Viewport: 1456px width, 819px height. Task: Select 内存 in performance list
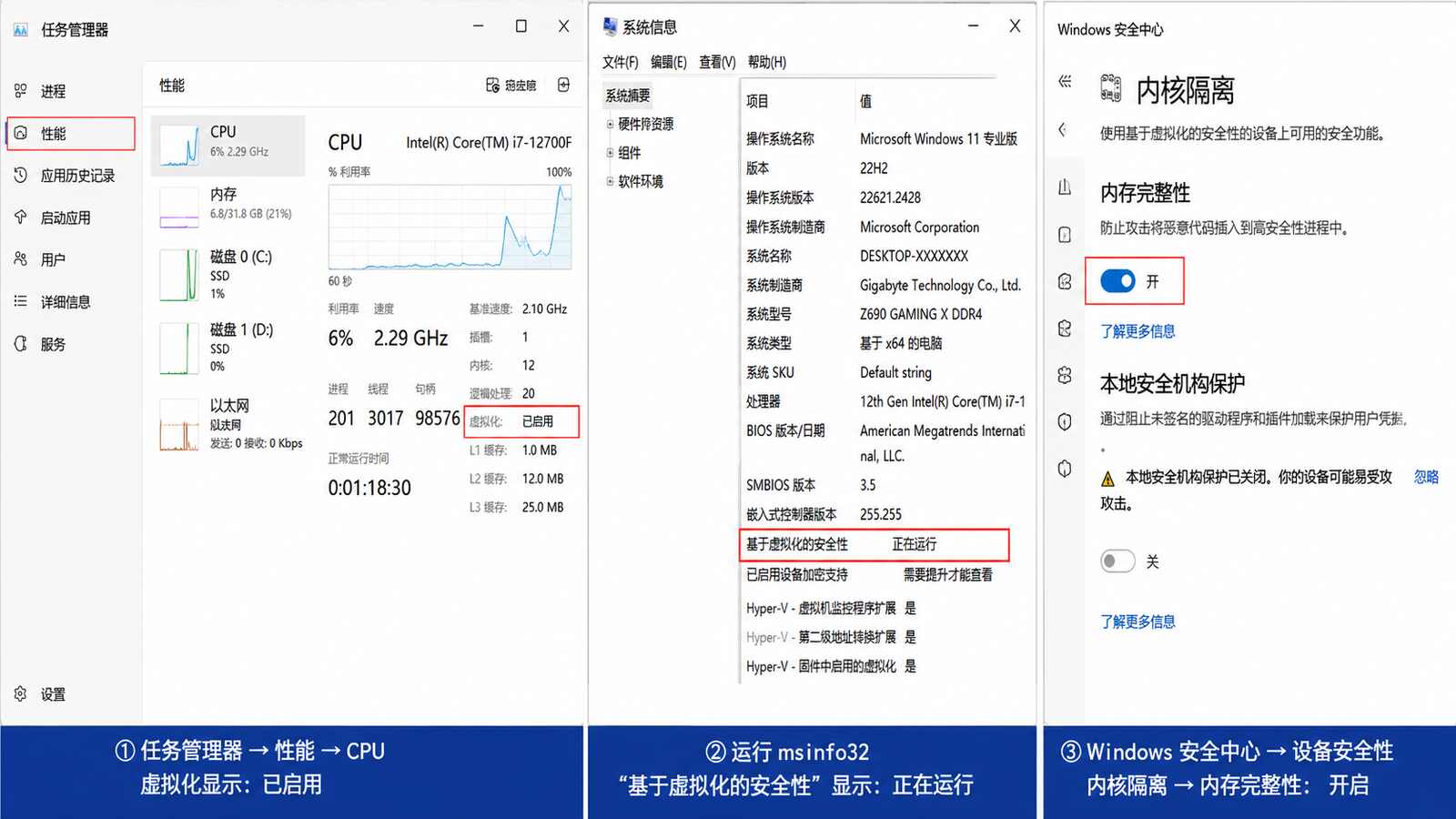point(227,206)
